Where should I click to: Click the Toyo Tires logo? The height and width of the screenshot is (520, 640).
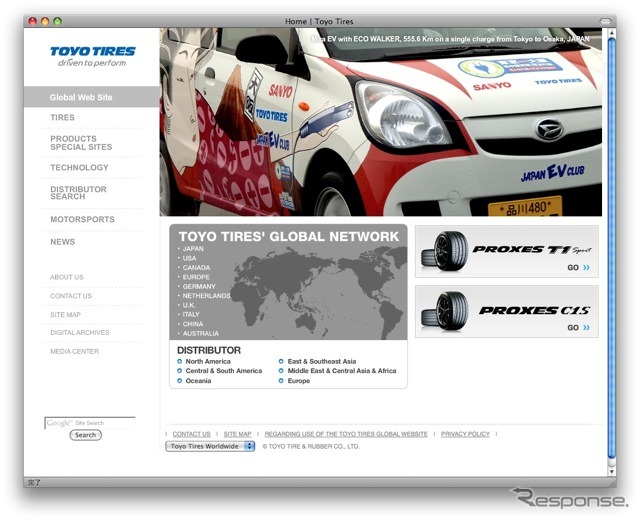tap(93, 56)
